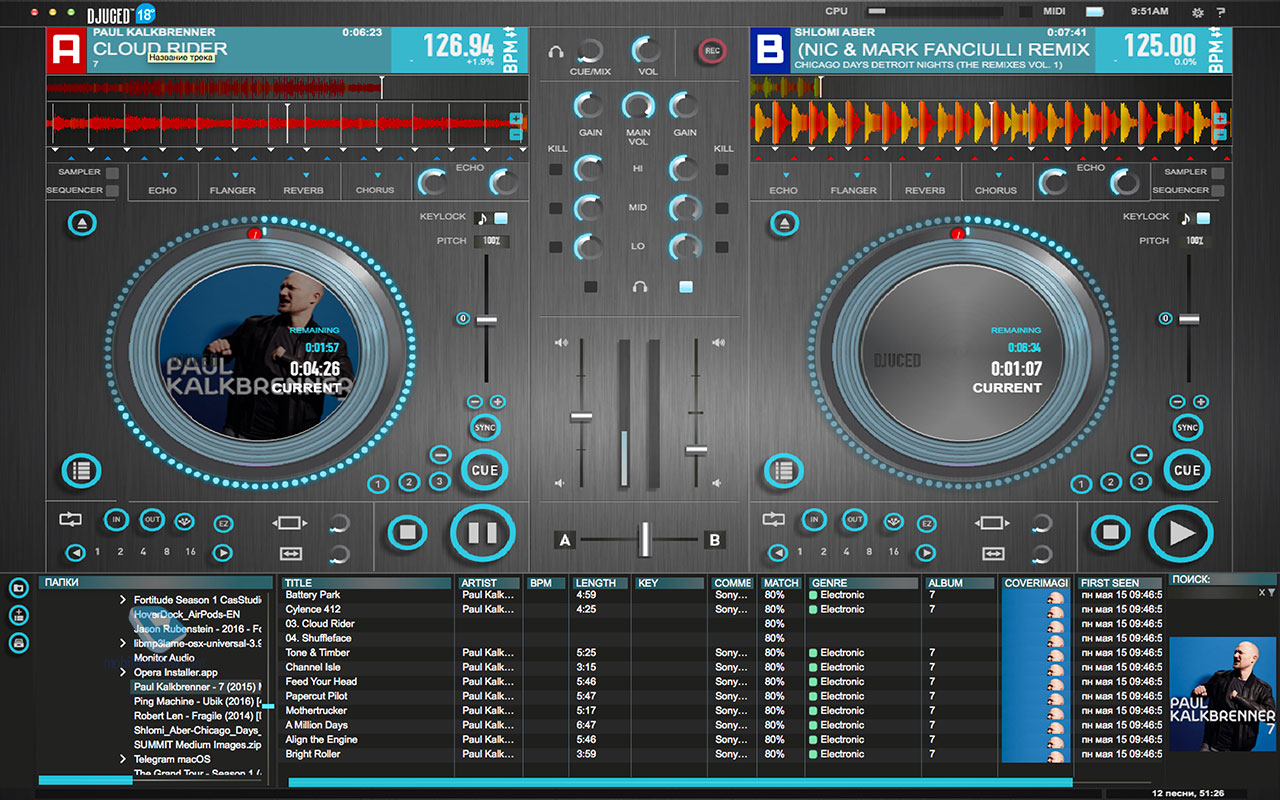
Task: Start playback on deck B
Action: [x=1180, y=532]
